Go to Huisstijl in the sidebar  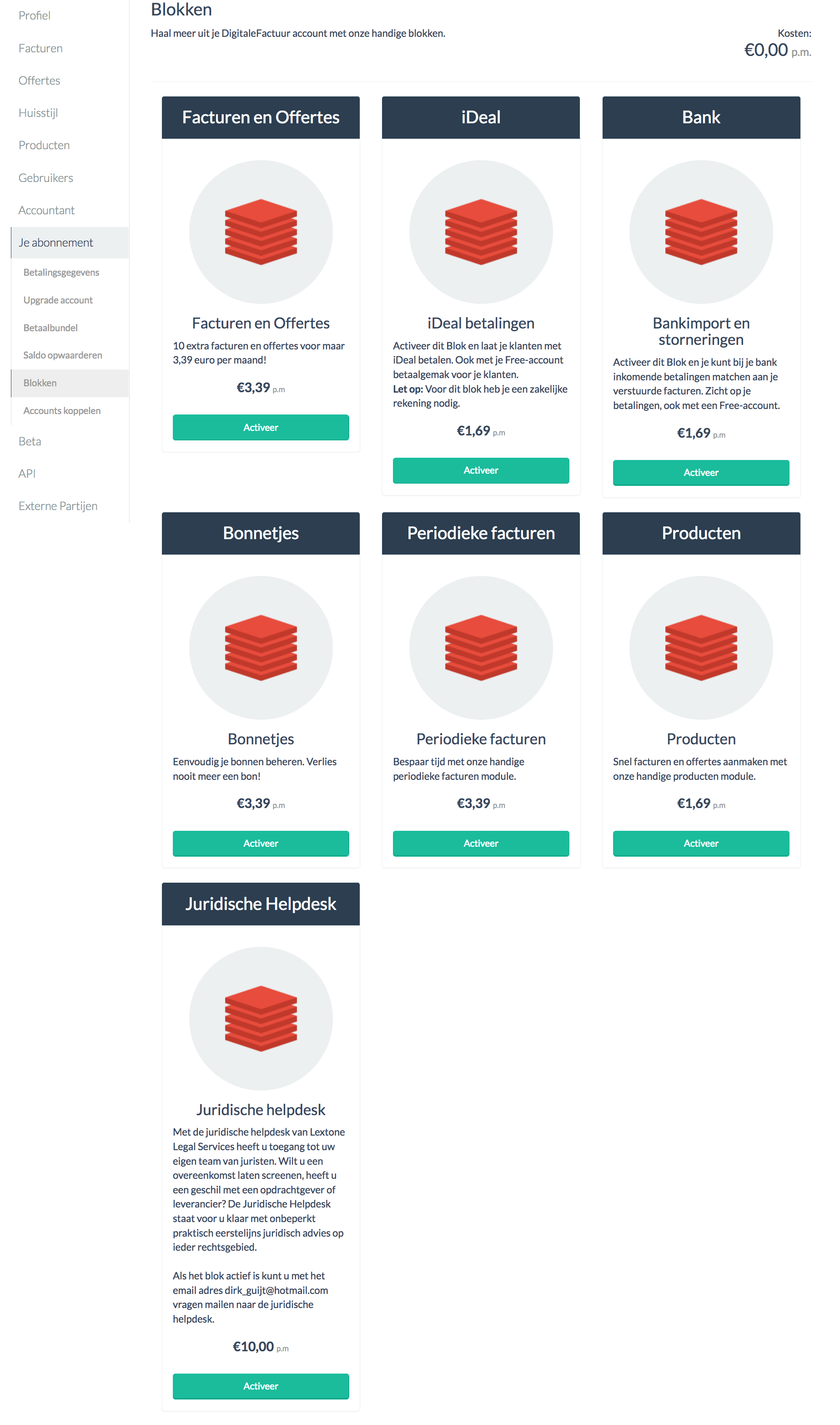[38, 113]
